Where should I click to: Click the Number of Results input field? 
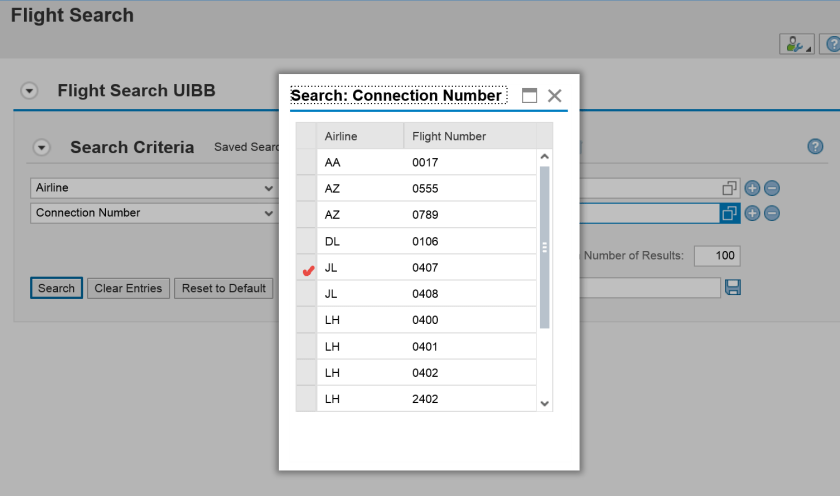click(x=716, y=256)
